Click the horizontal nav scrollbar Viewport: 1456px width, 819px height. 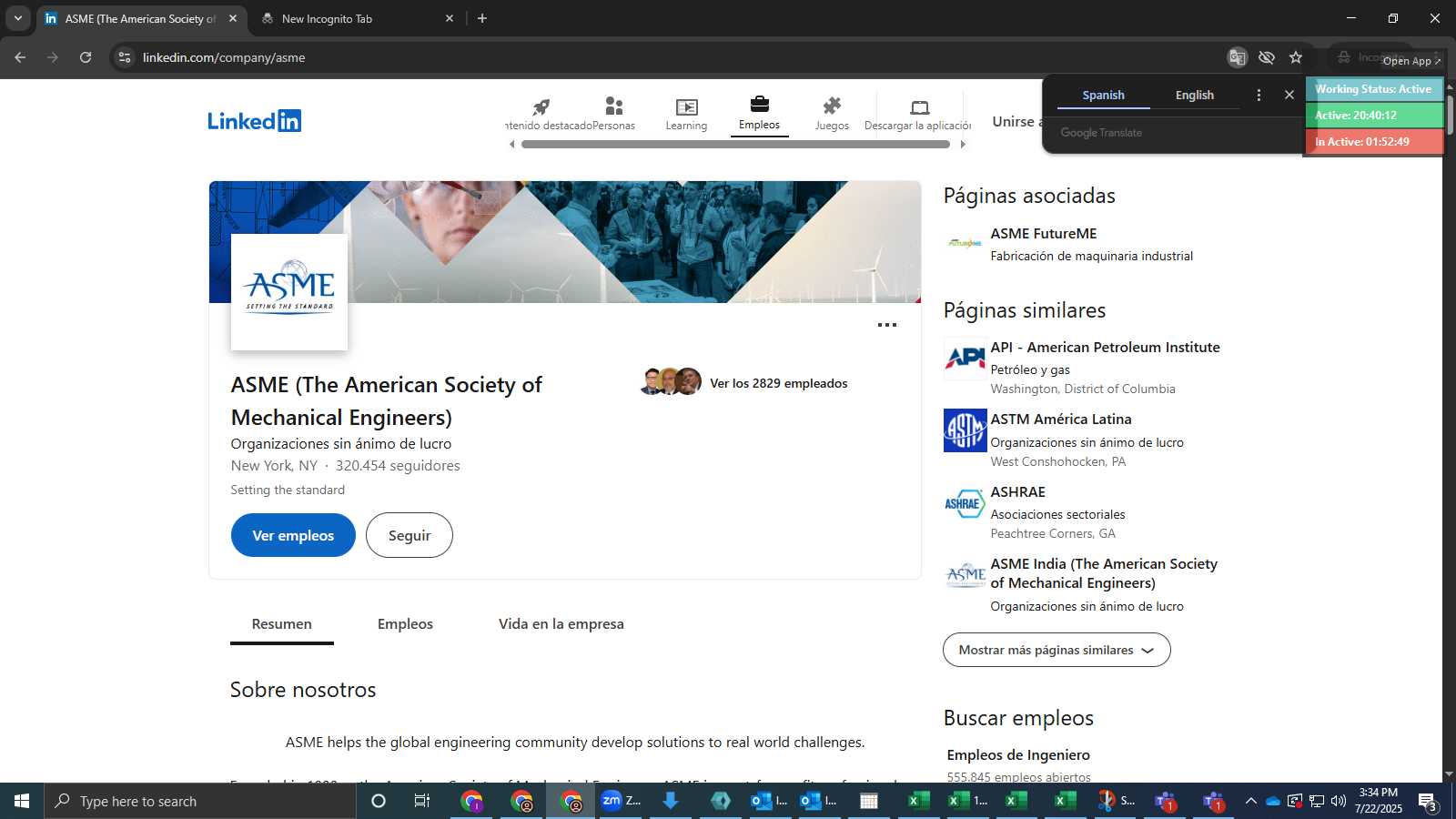tap(735, 144)
